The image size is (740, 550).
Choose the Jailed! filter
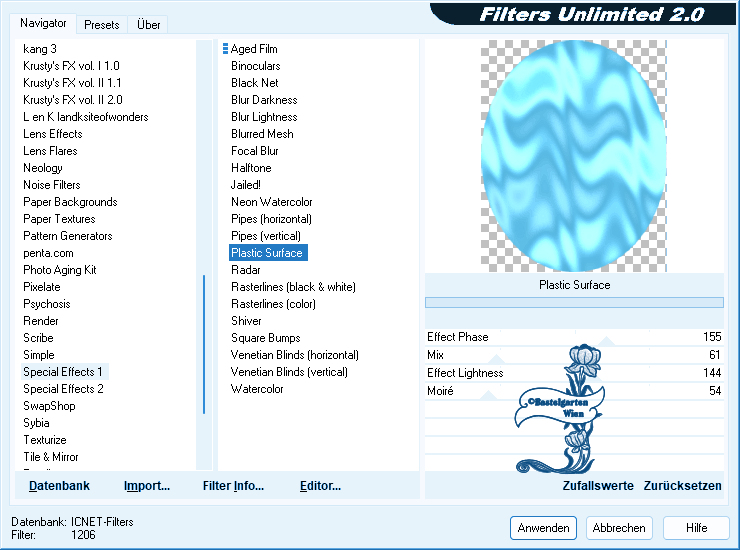(246, 185)
